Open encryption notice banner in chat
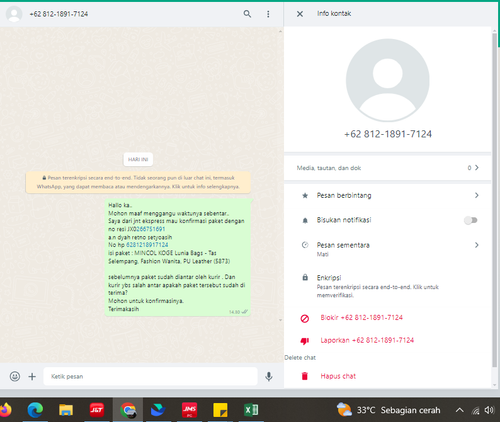This screenshot has height=422, width=500. (138, 182)
